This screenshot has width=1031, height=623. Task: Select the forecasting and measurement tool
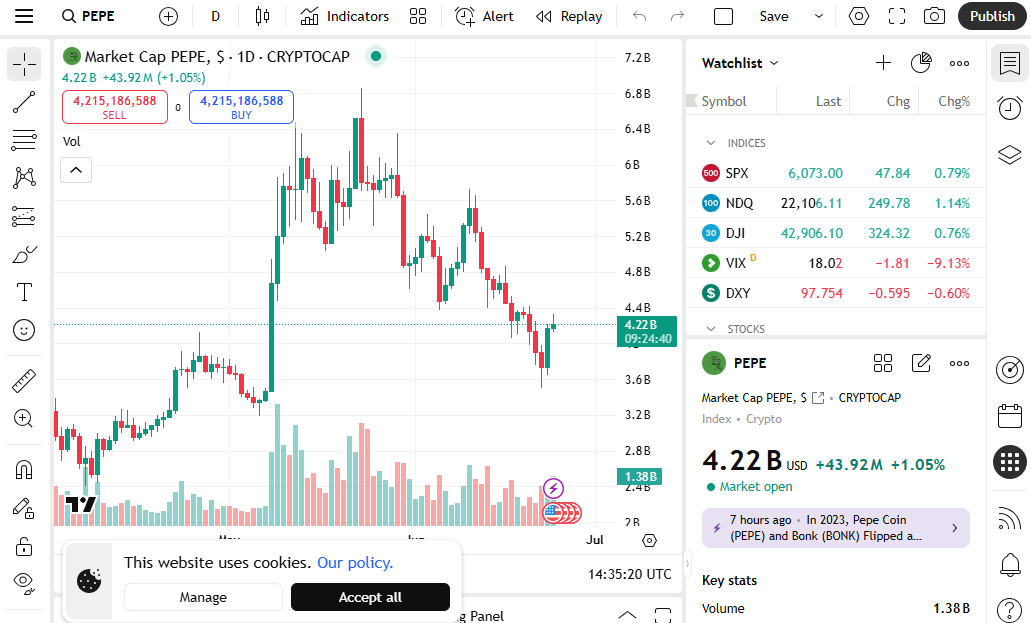point(24,216)
